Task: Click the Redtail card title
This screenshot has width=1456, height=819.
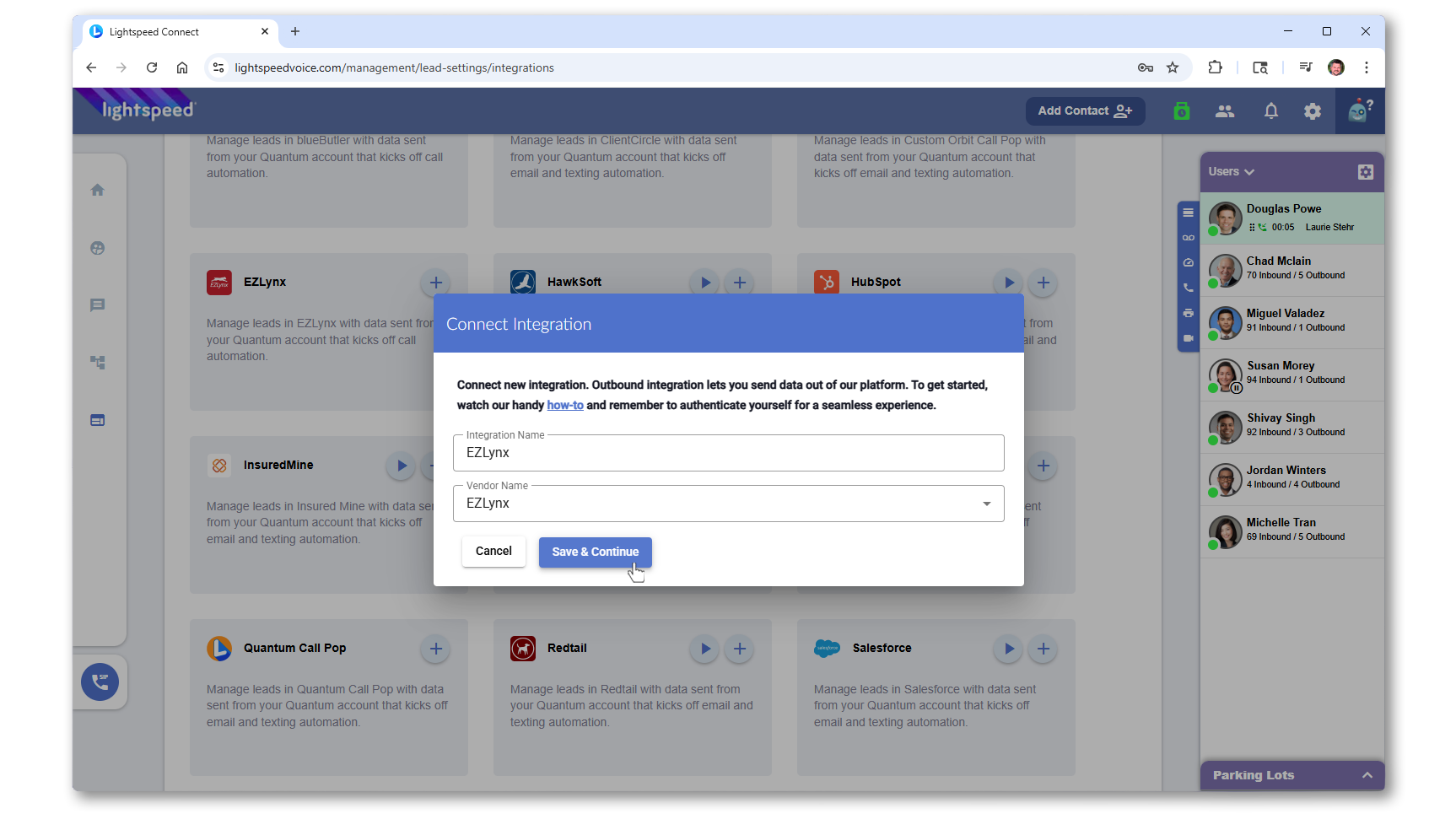Action: (x=567, y=649)
